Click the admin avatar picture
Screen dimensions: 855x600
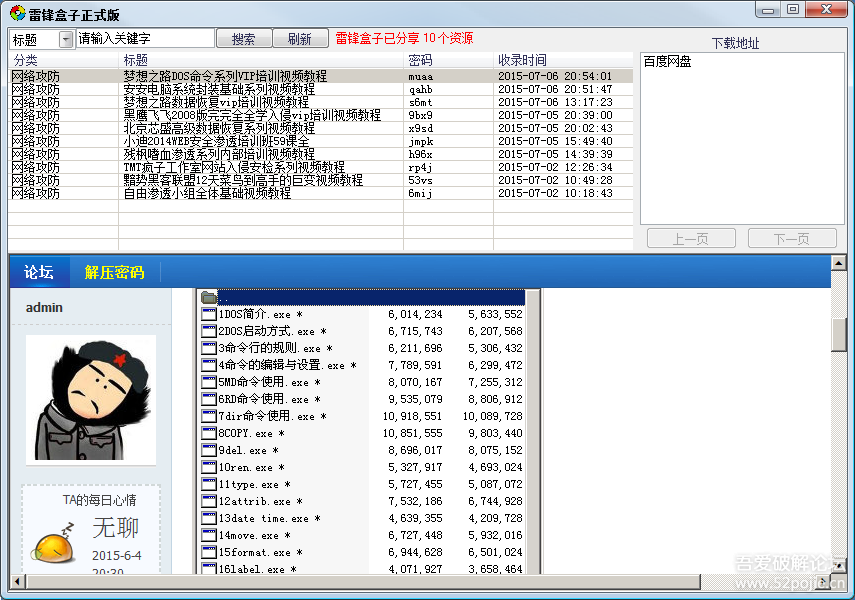[x=91, y=400]
